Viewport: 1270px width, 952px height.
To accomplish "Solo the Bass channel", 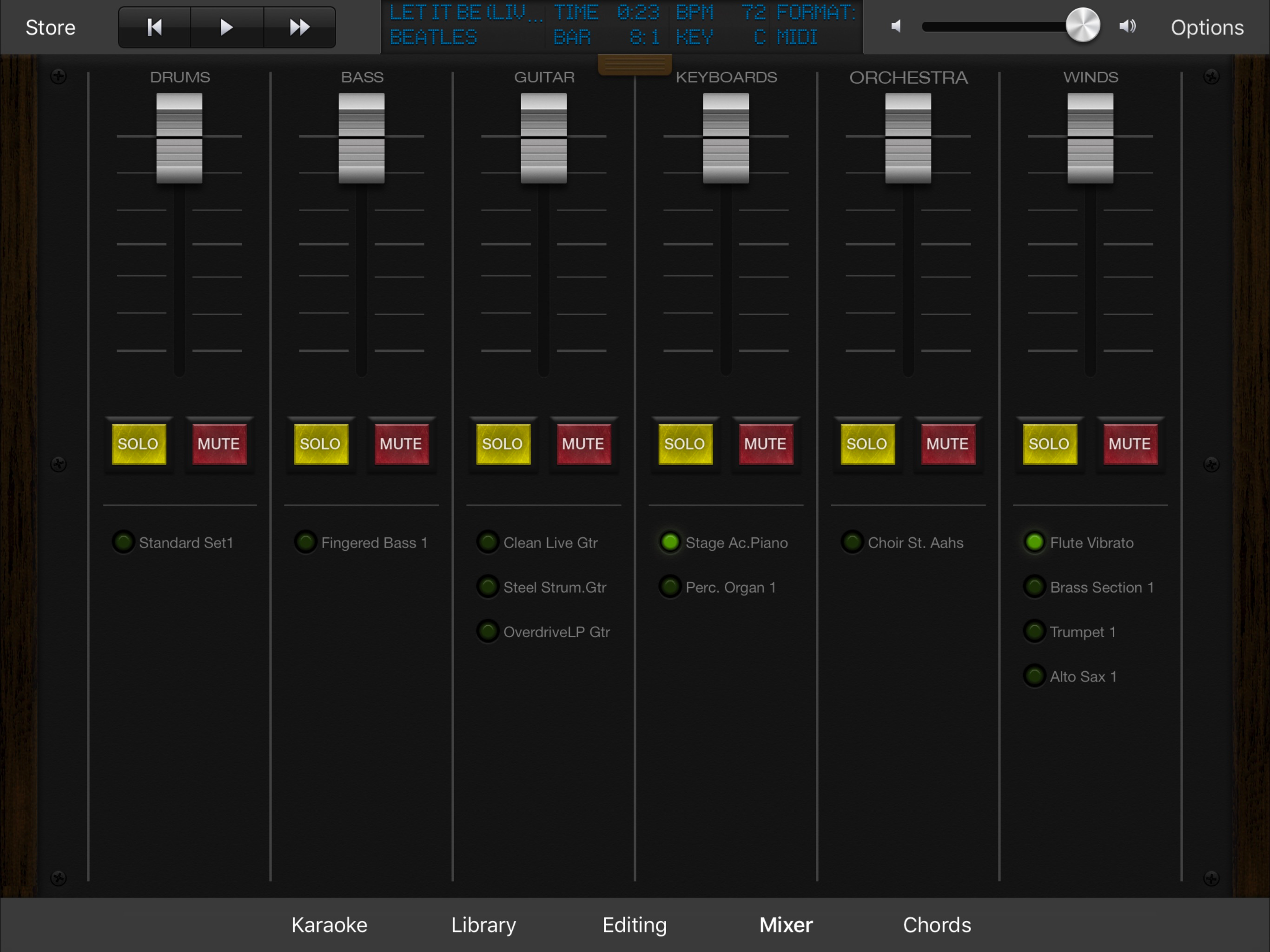I will (320, 444).
